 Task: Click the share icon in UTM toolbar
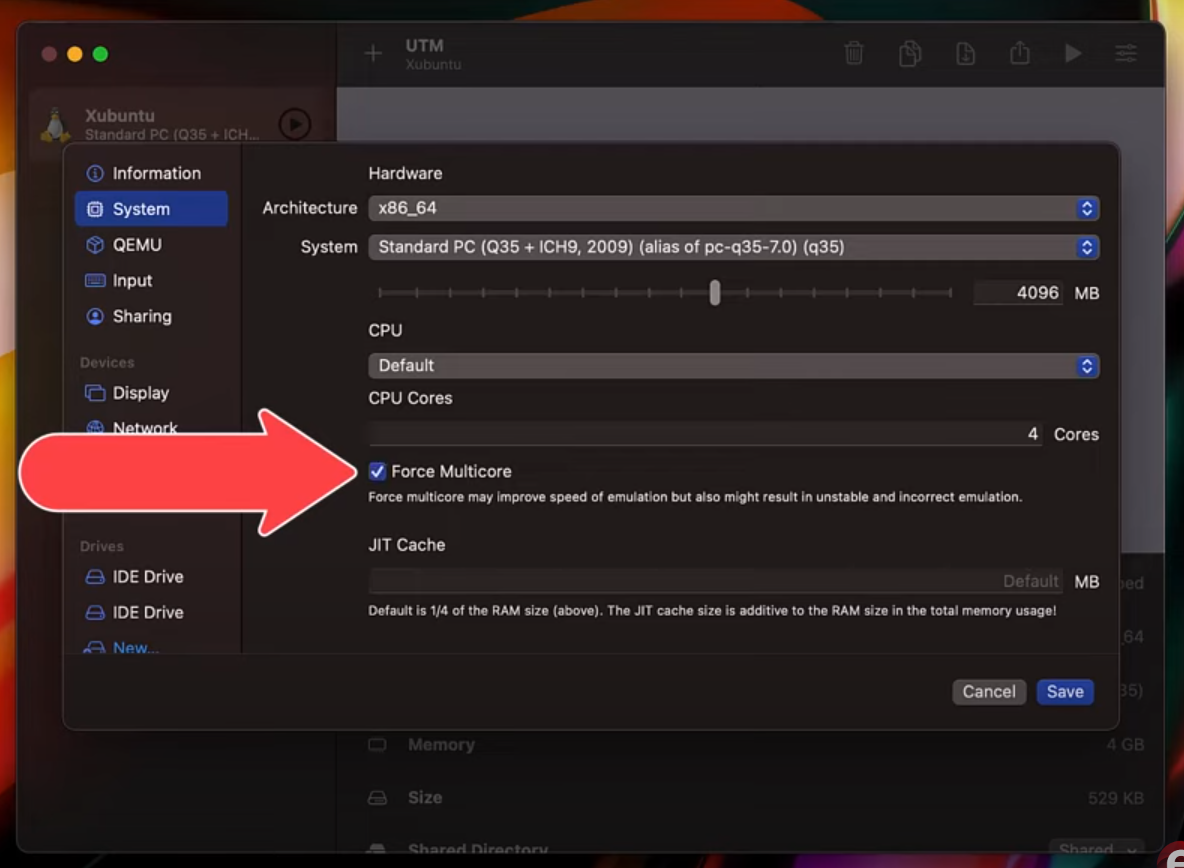point(1019,53)
